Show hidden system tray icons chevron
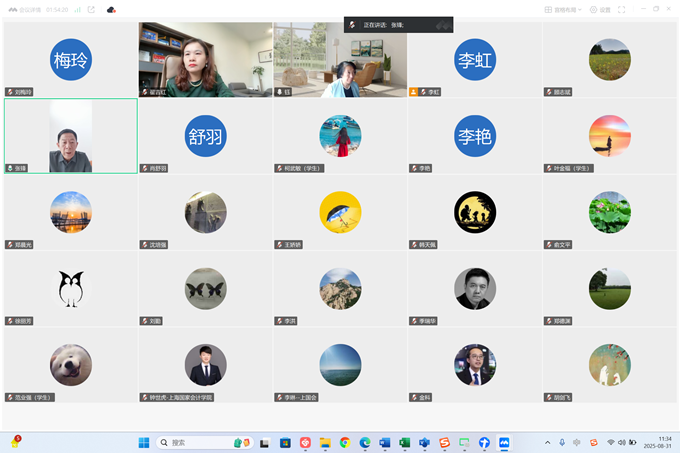Viewport: 680px width, 453px height. click(547, 442)
